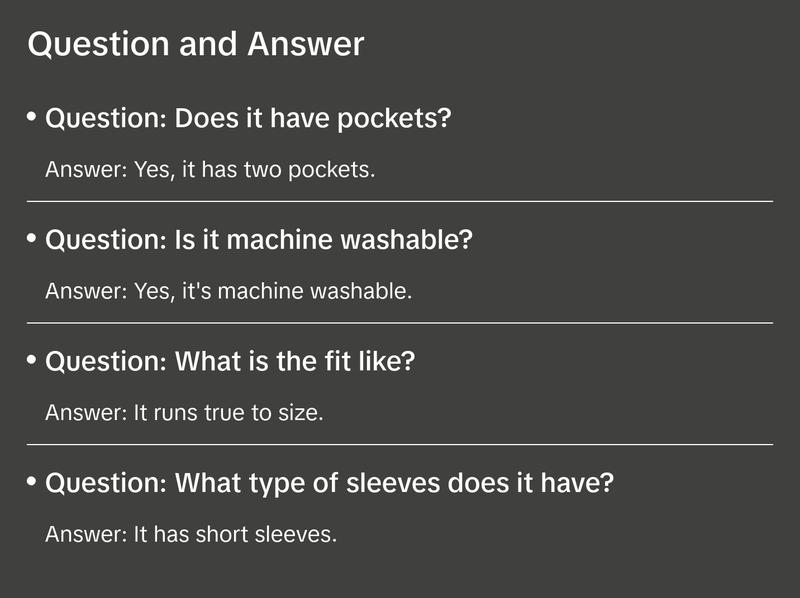Select the text 'It runs true to size.'
Screen dimensions: 800x598
(228, 413)
